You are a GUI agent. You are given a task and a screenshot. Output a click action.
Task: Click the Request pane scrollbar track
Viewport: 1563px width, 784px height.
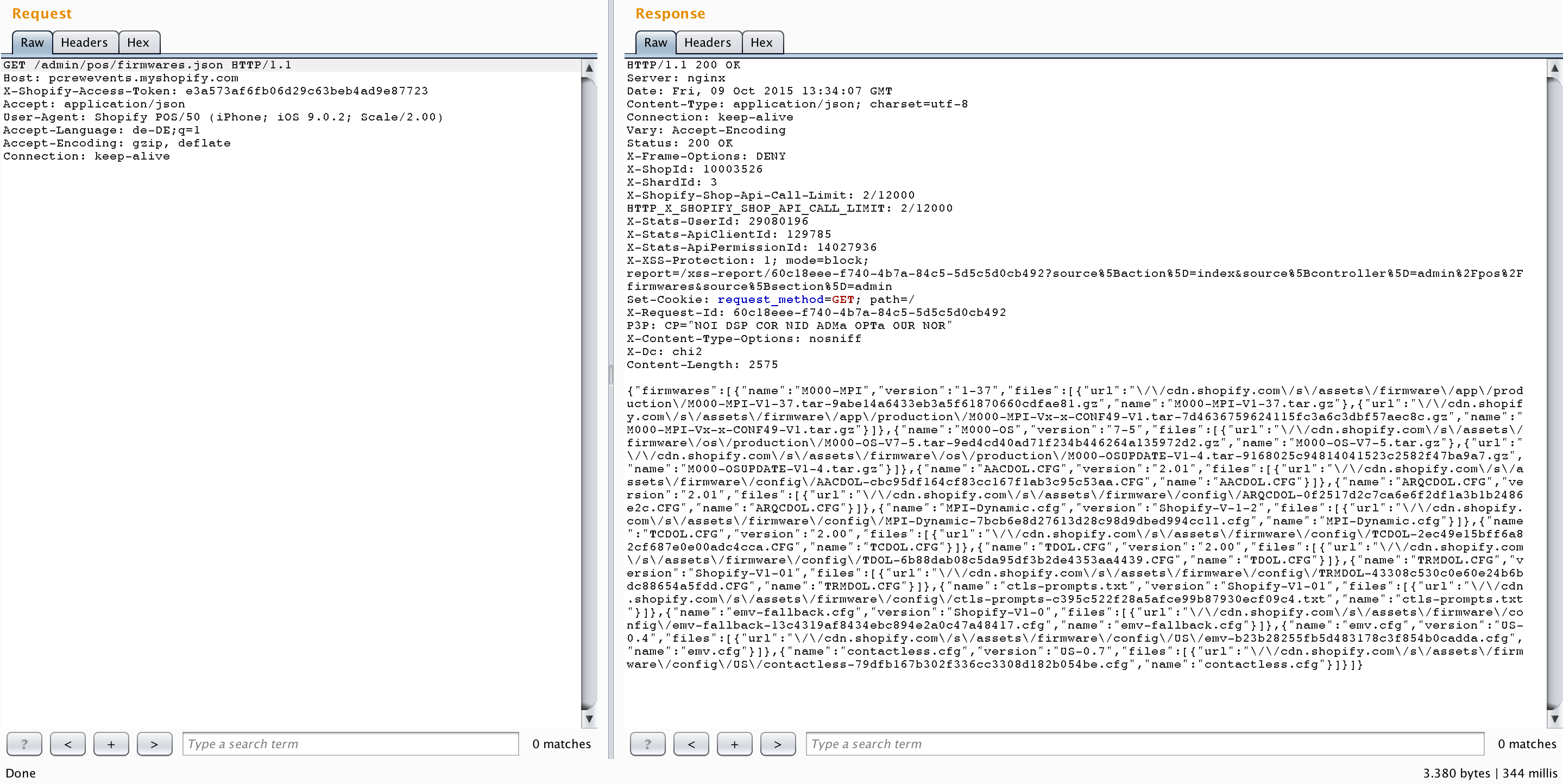point(589,393)
